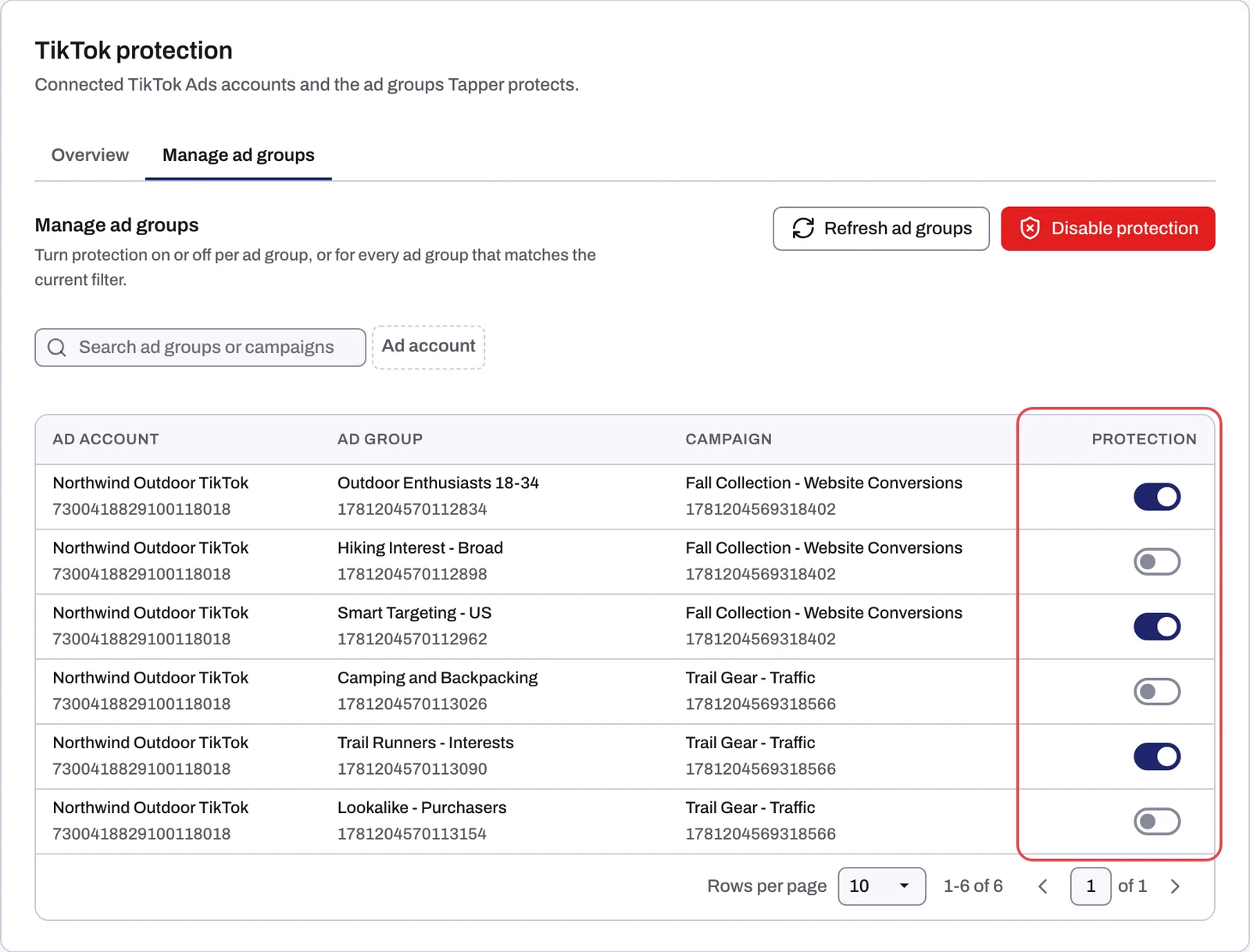The image size is (1250, 952).
Task: Enable protection for Lookalike - Purchasers
Action: (1156, 821)
